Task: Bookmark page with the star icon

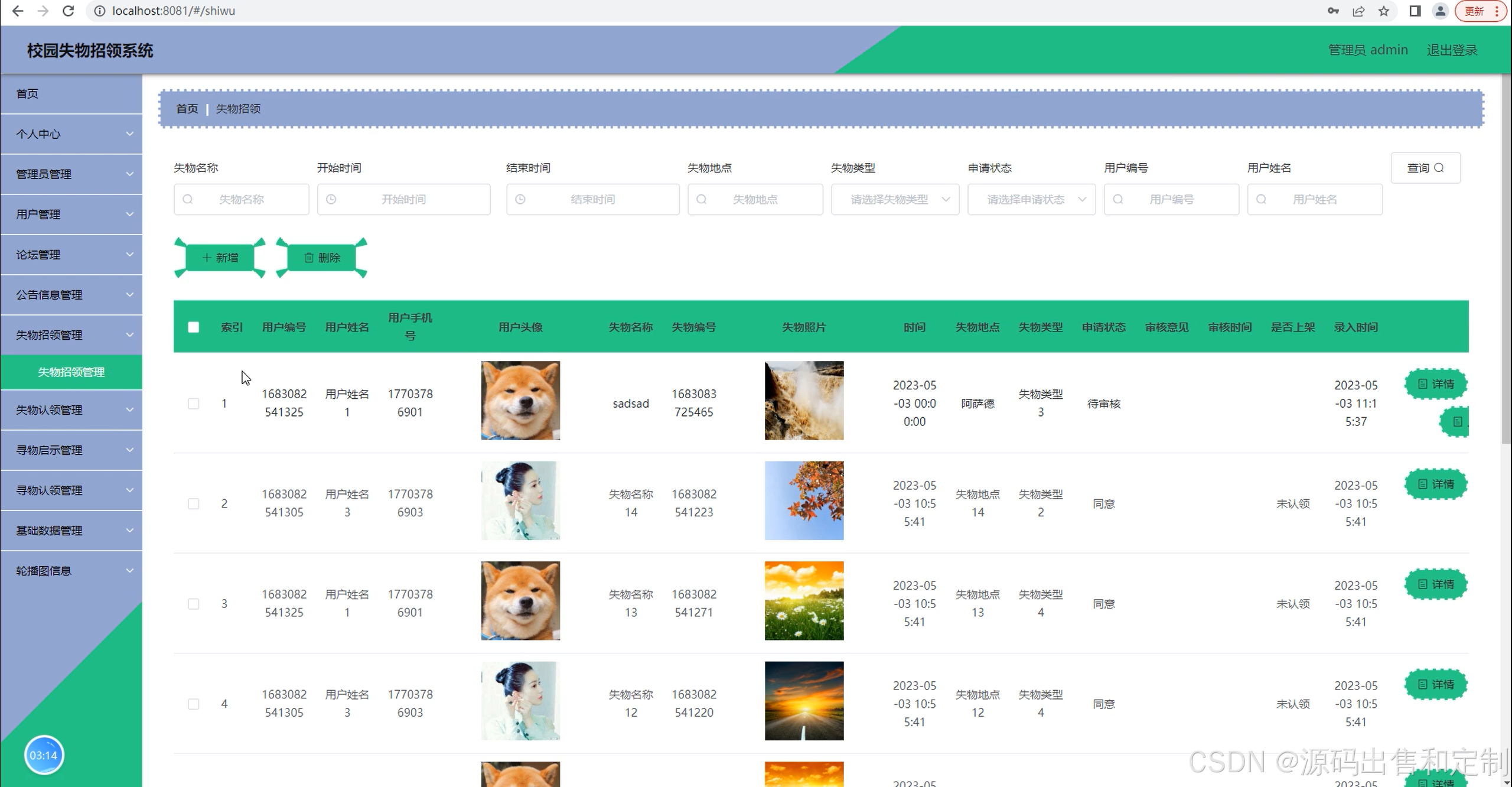Action: pos(1384,11)
